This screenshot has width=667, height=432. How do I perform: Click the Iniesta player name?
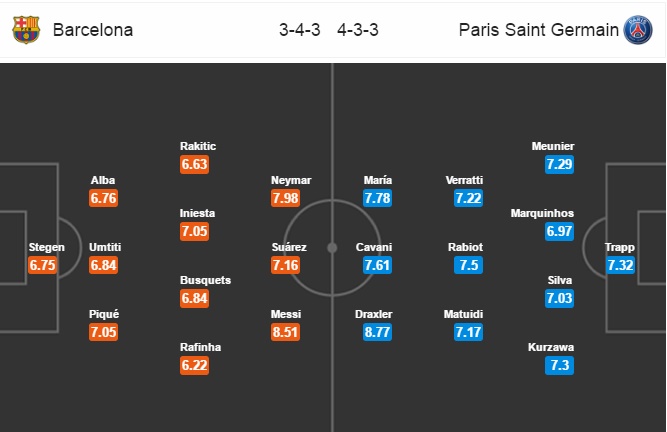pos(197,213)
